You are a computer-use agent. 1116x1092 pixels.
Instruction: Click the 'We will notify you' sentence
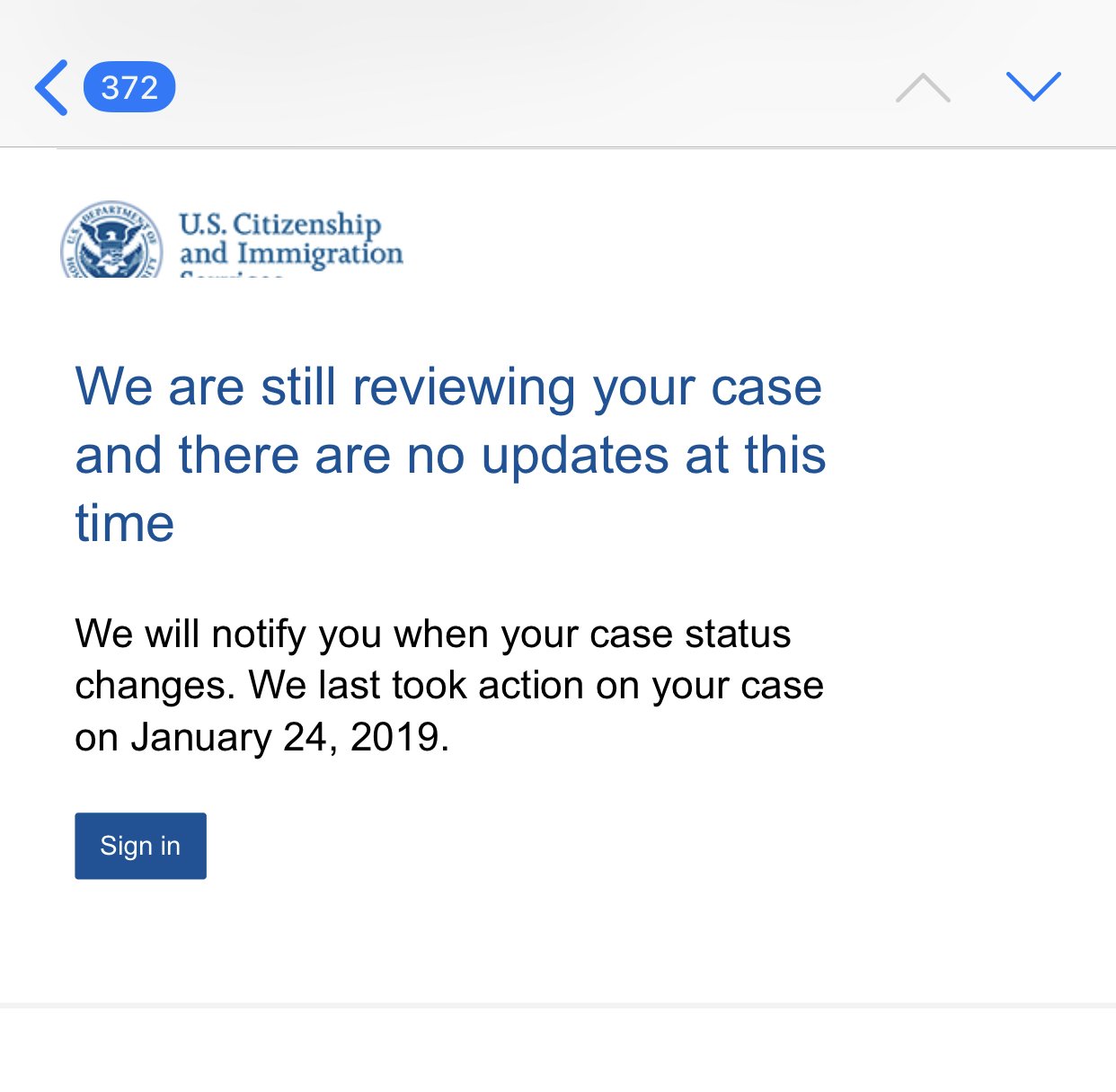(432, 635)
